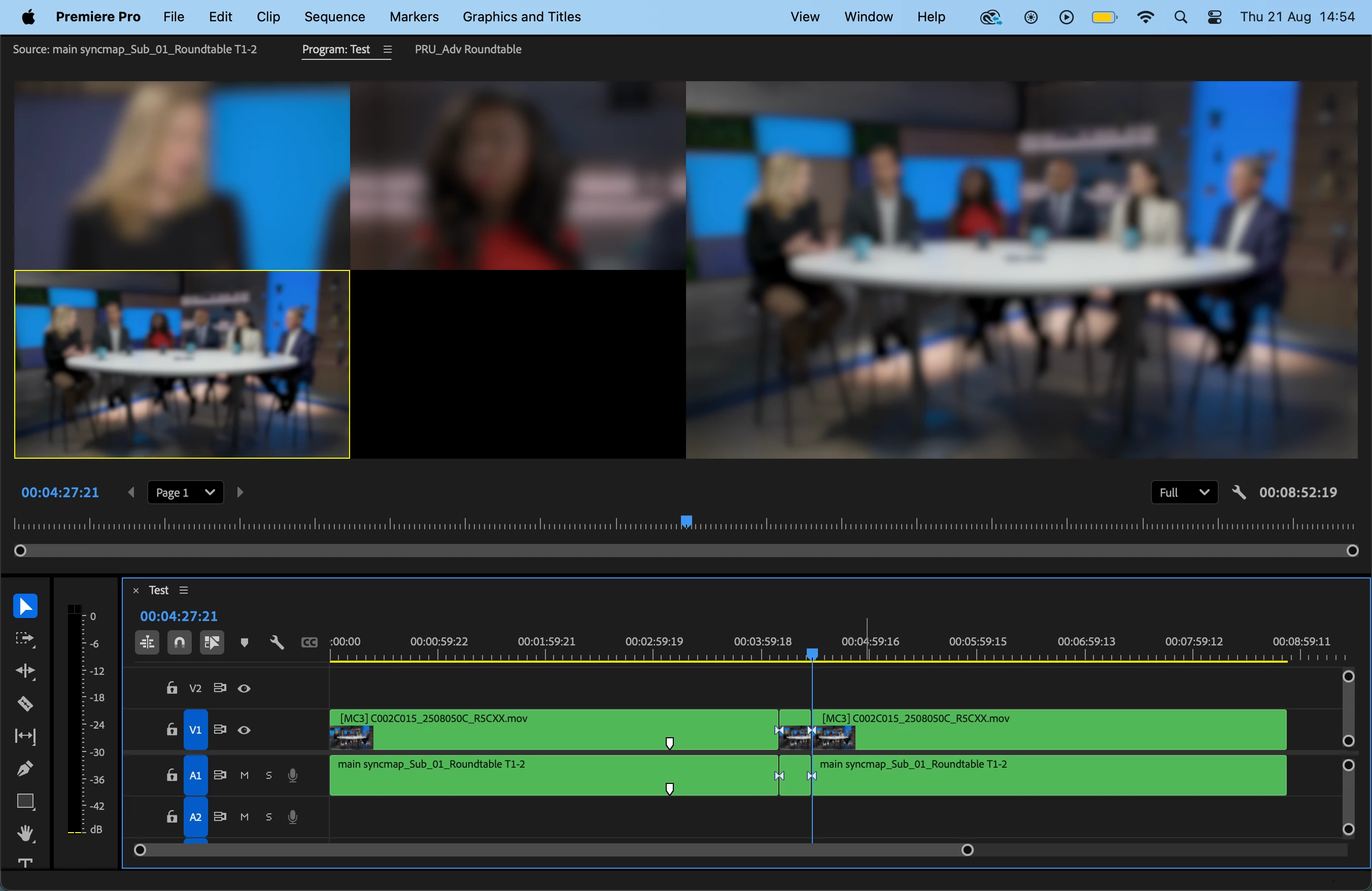
Task: Solo audio track A2
Action: click(268, 817)
